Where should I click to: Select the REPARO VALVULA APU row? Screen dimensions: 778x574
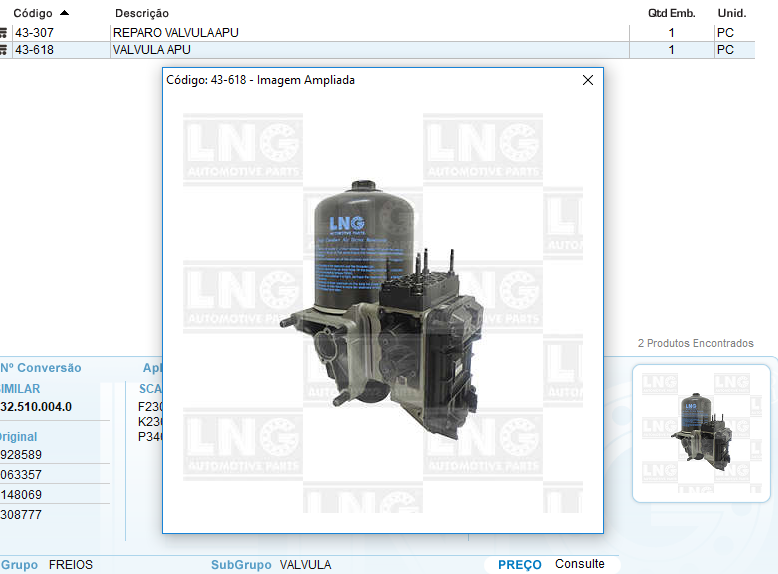click(176, 33)
